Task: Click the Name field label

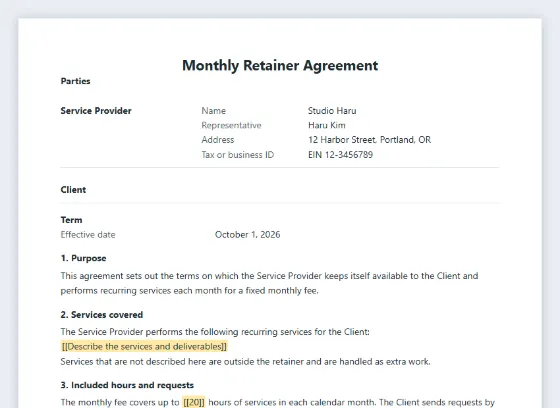Action: pyautogui.click(x=214, y=111)
